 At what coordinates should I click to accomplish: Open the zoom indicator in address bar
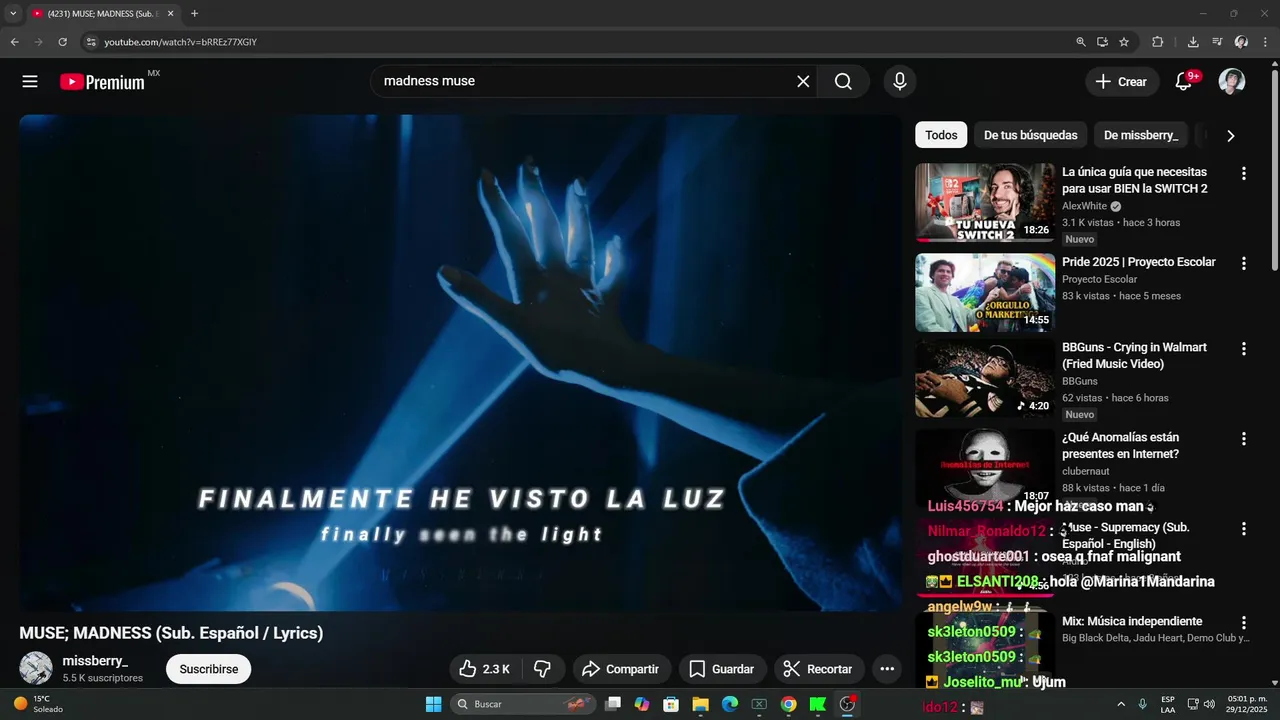coord(1080,42)
